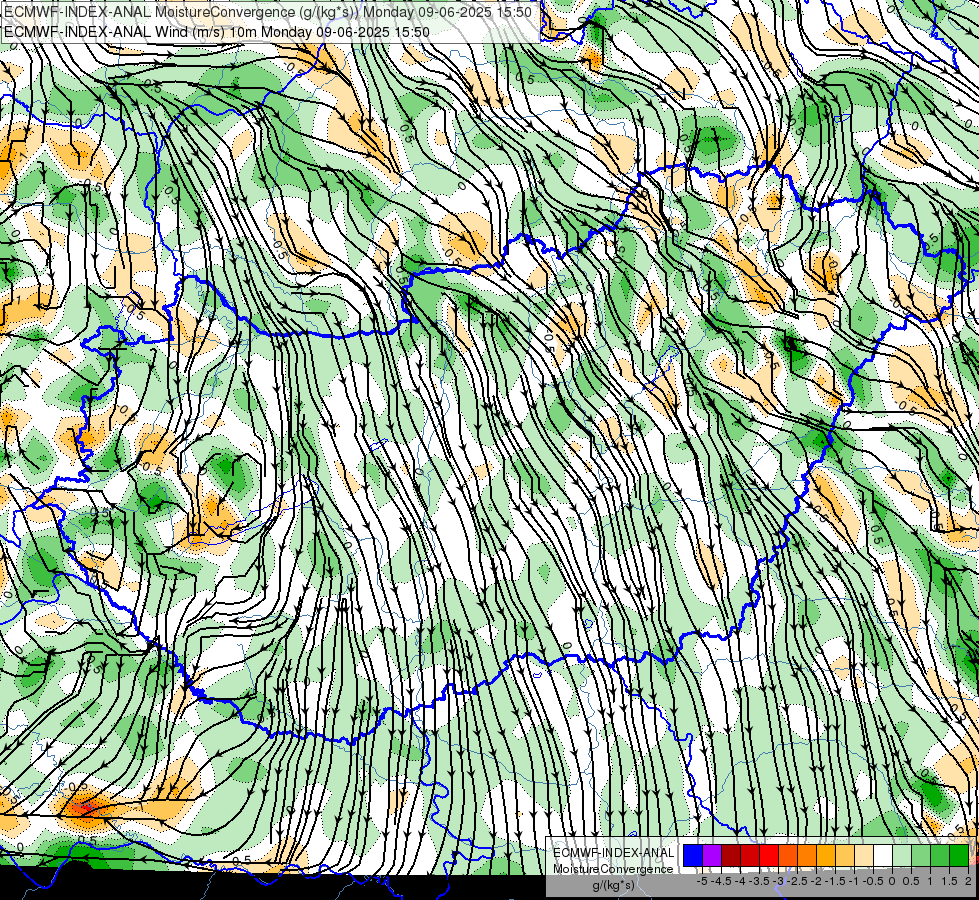979x900 pixels.
Task: Select the palest green legend swatch
Action: click(902, 855)
